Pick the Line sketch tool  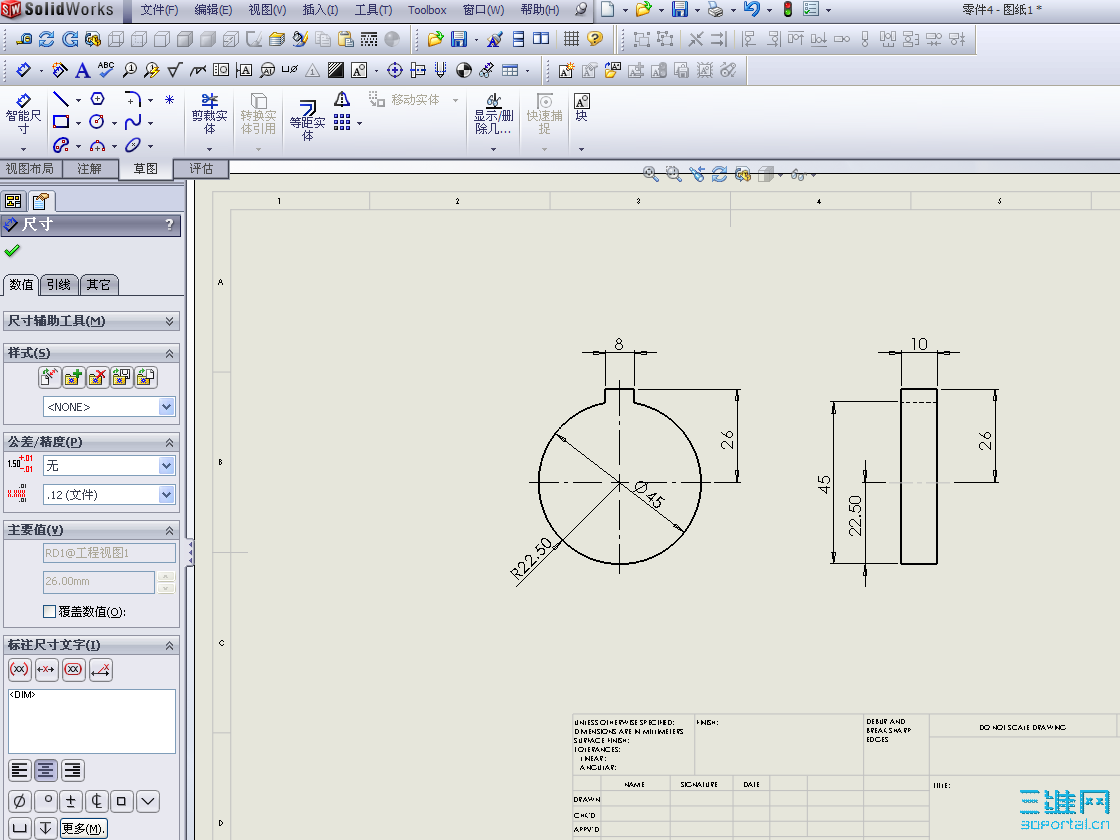point(61,99)
